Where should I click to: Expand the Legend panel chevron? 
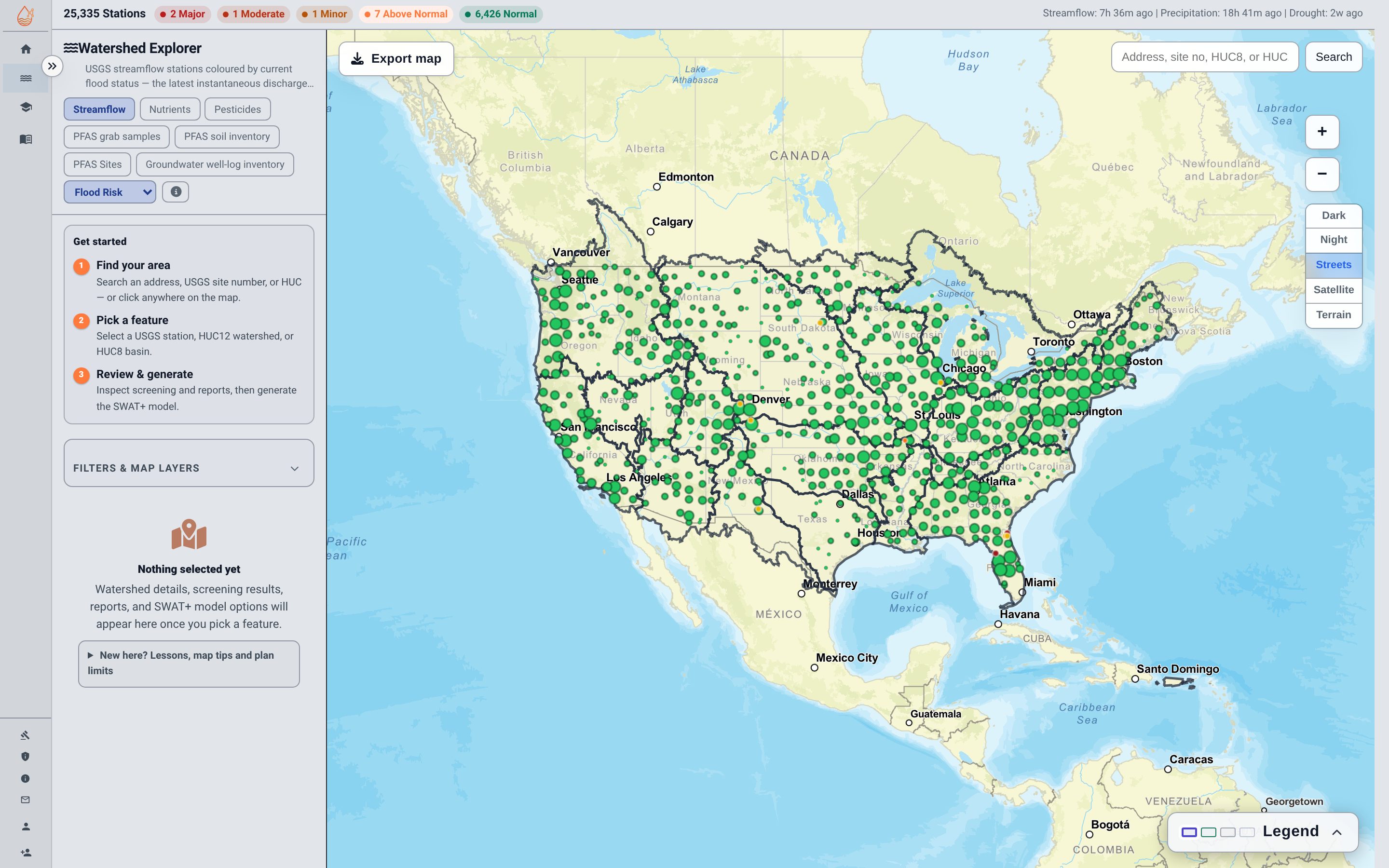pos(1336,832)
